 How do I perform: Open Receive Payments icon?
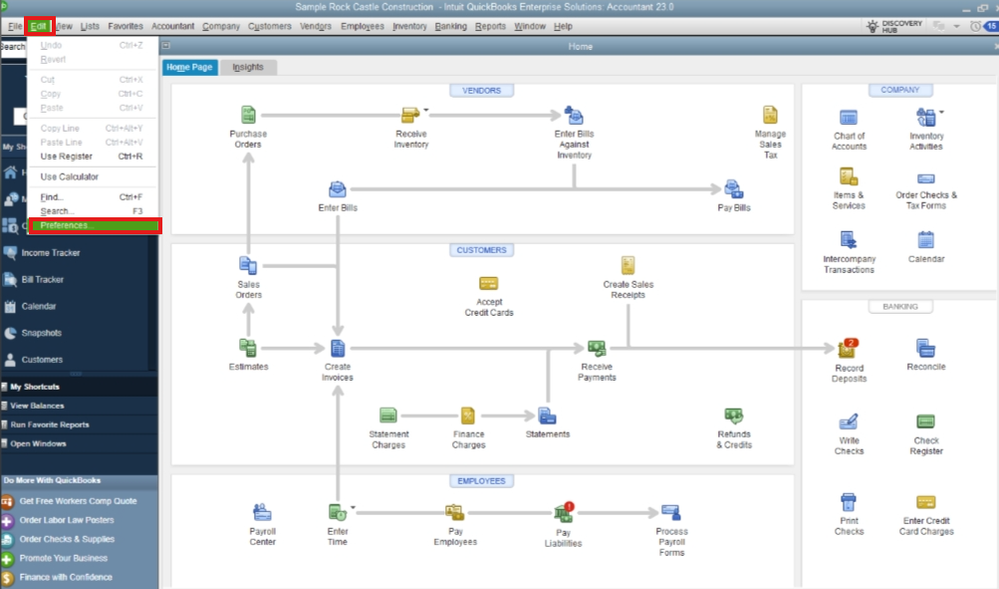pyautogui.click(x=597, y=348)
